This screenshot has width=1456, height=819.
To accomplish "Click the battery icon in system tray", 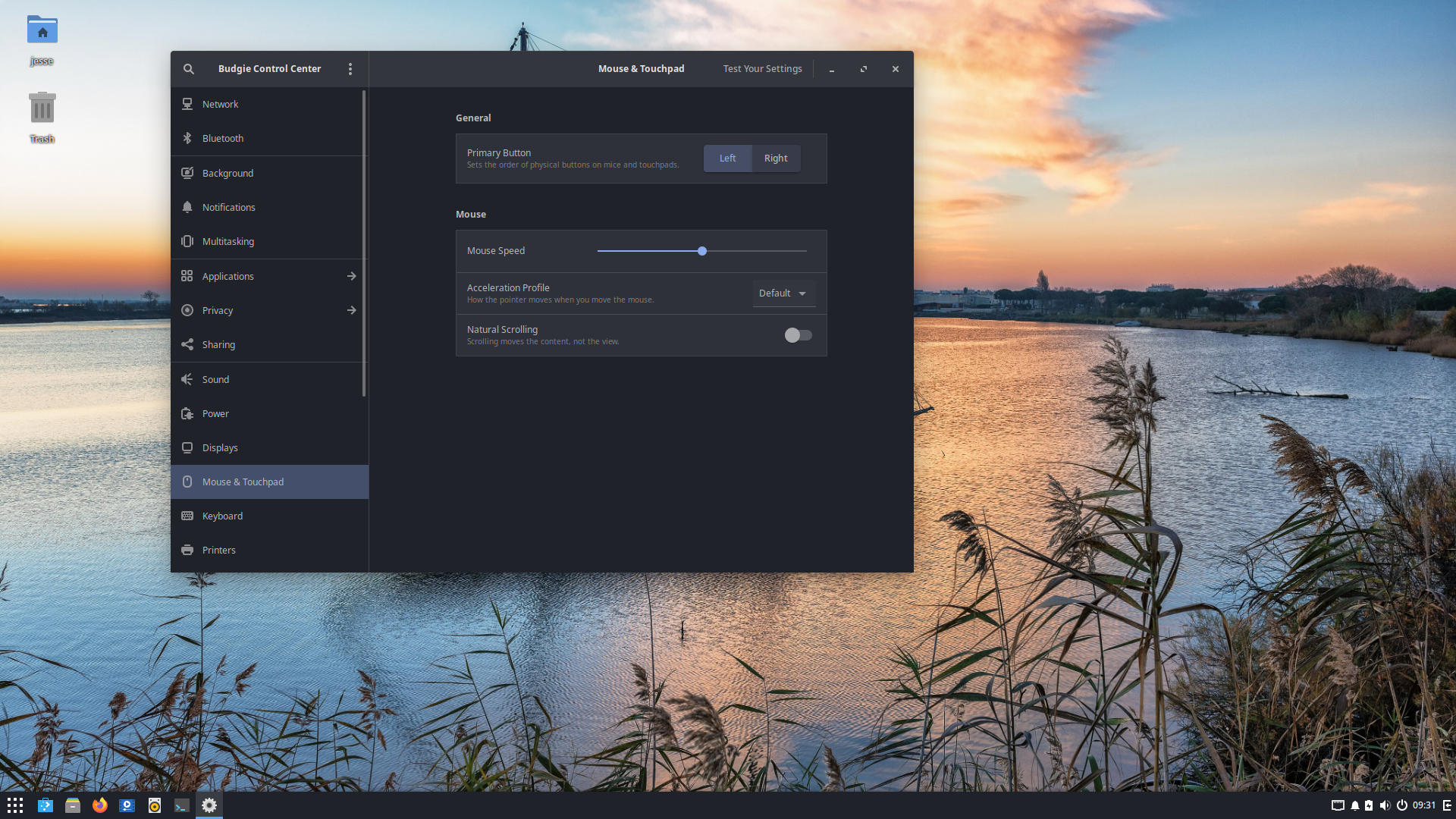I will 1369,805.
